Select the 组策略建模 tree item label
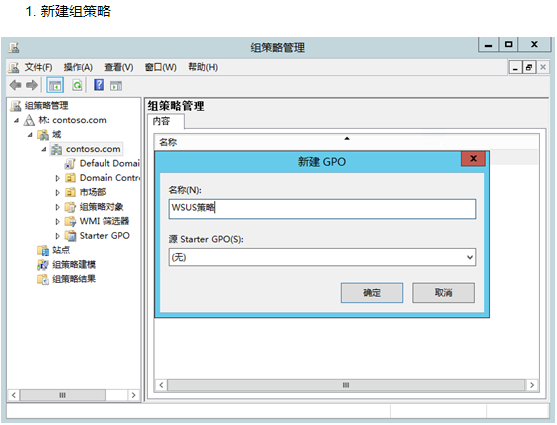The image size is (557, 425). point(74,265)
